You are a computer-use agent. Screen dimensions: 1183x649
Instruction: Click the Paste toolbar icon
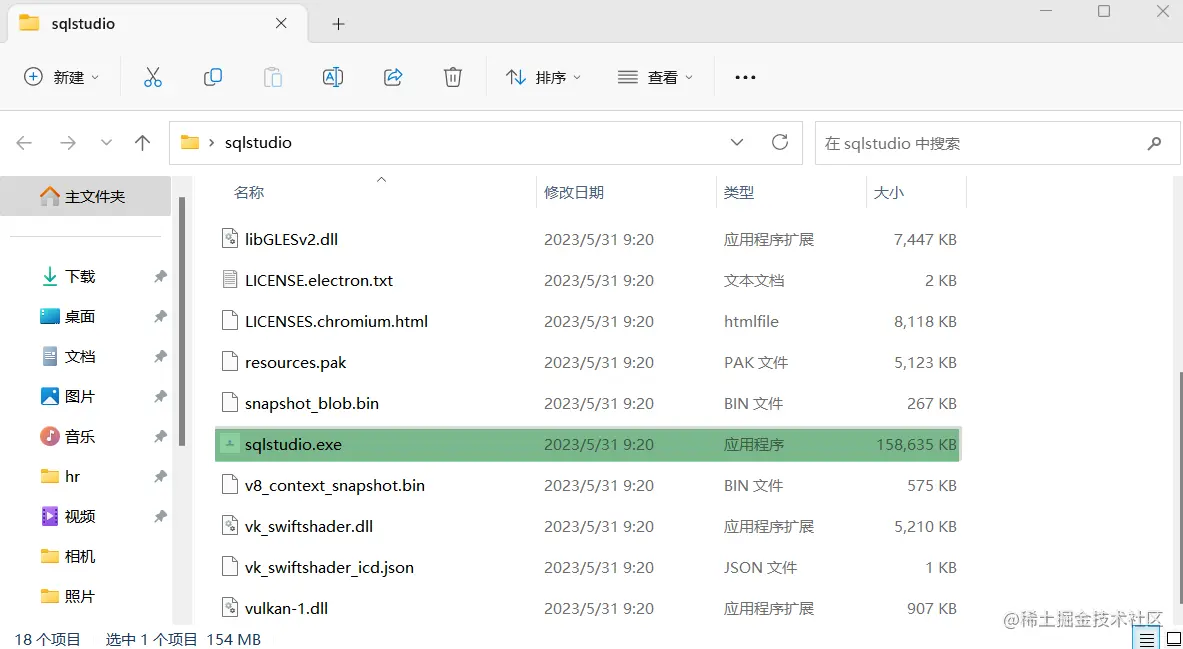[273, 77]
